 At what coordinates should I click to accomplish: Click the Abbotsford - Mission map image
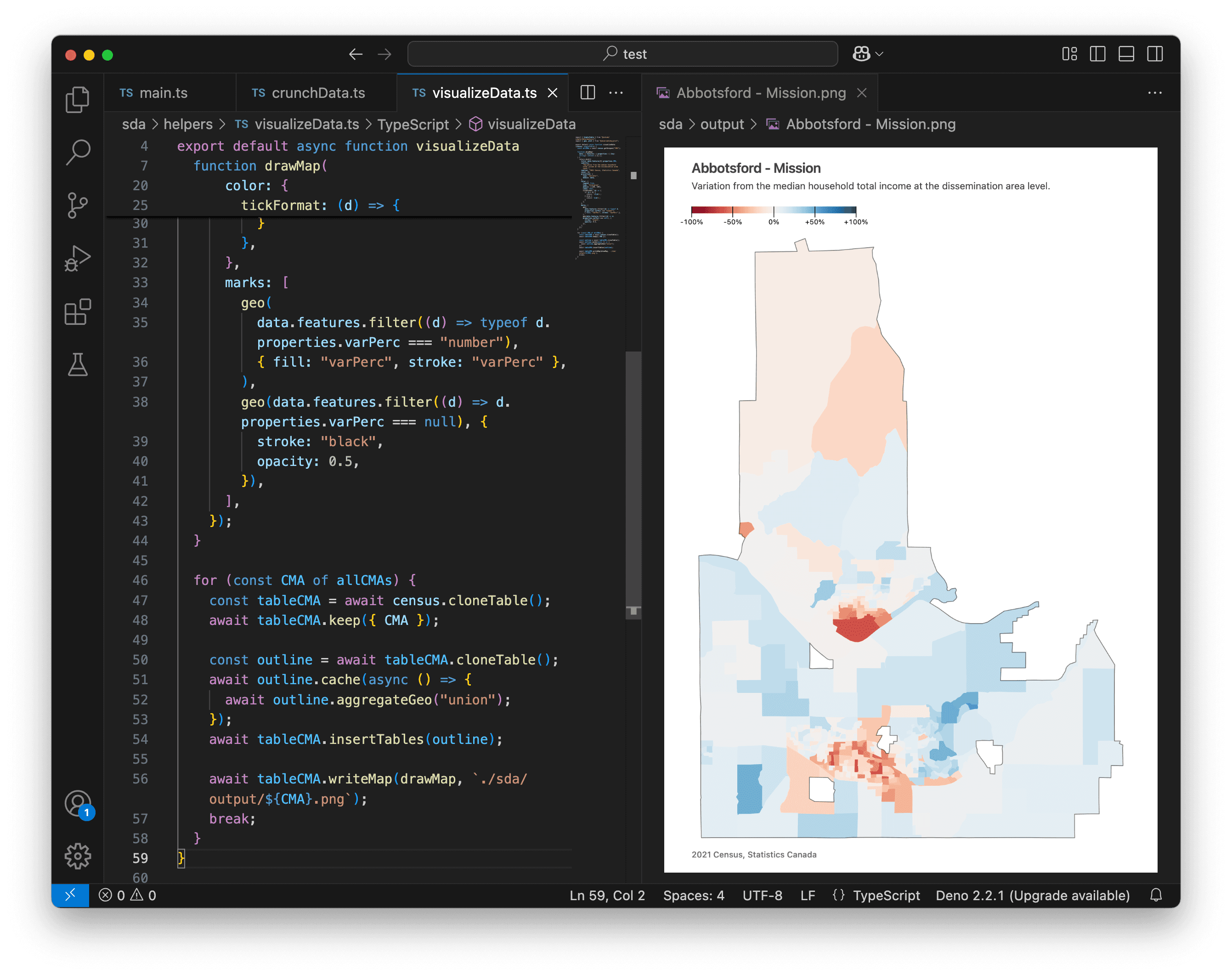coord(910,510)
